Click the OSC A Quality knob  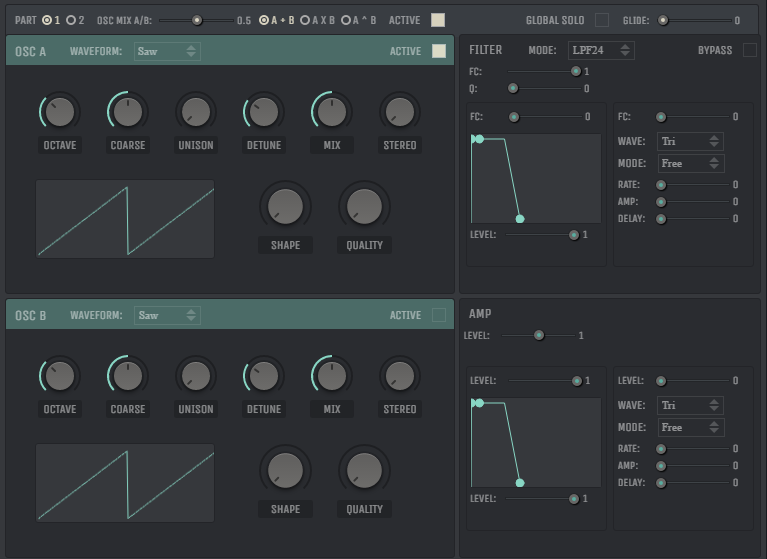tap(364, 206)
